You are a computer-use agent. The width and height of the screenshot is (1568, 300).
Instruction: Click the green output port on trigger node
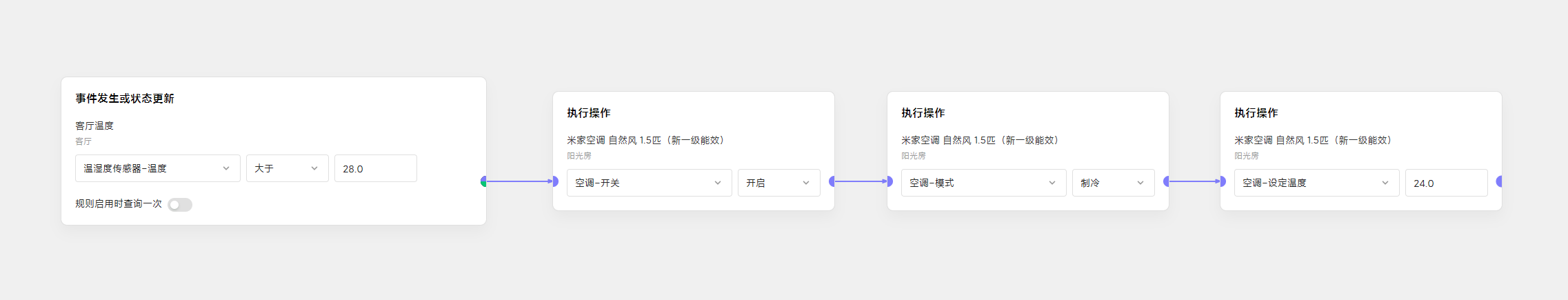point(484,181)
